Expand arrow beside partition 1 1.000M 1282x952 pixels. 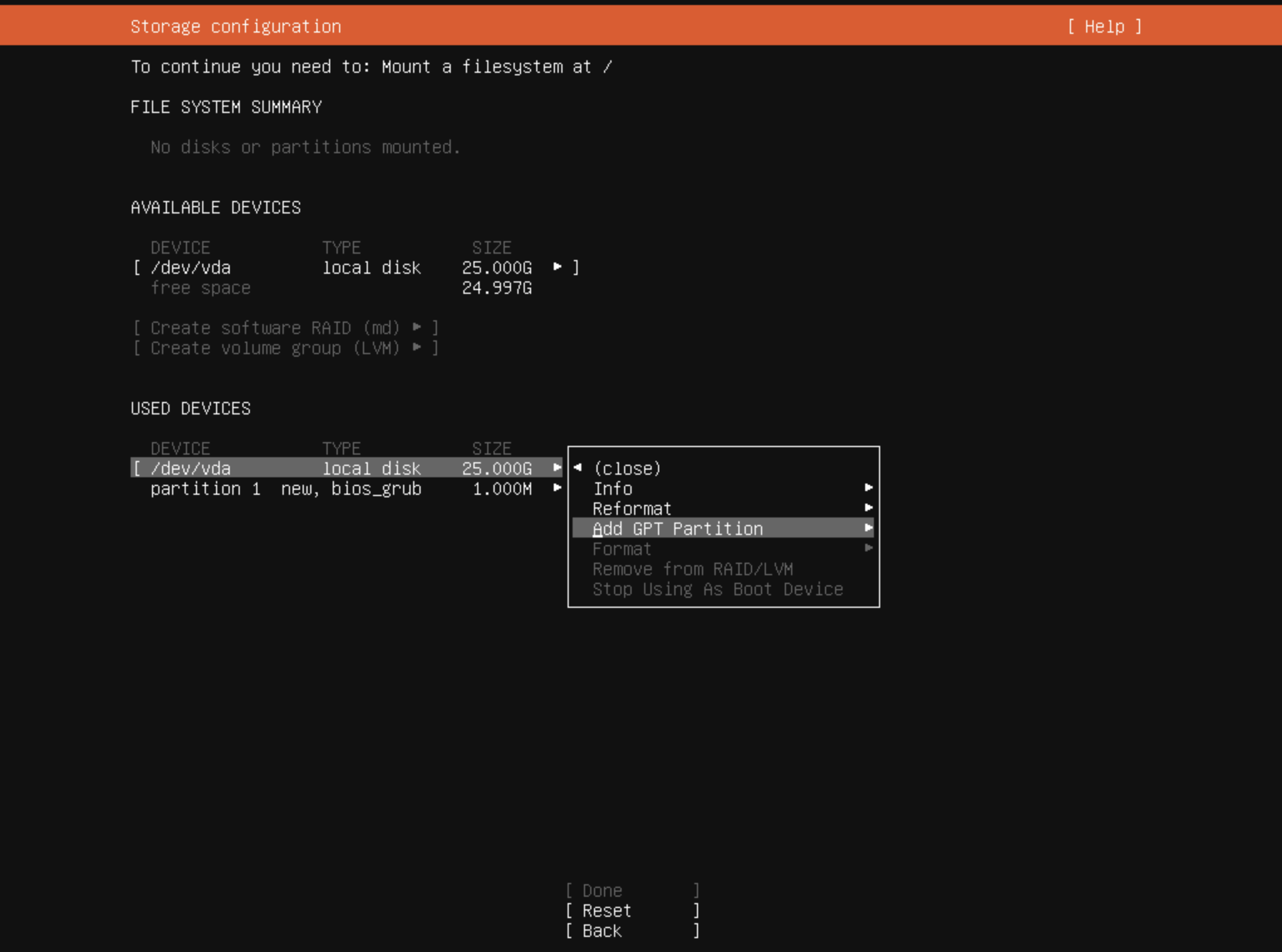coord(557,488)
